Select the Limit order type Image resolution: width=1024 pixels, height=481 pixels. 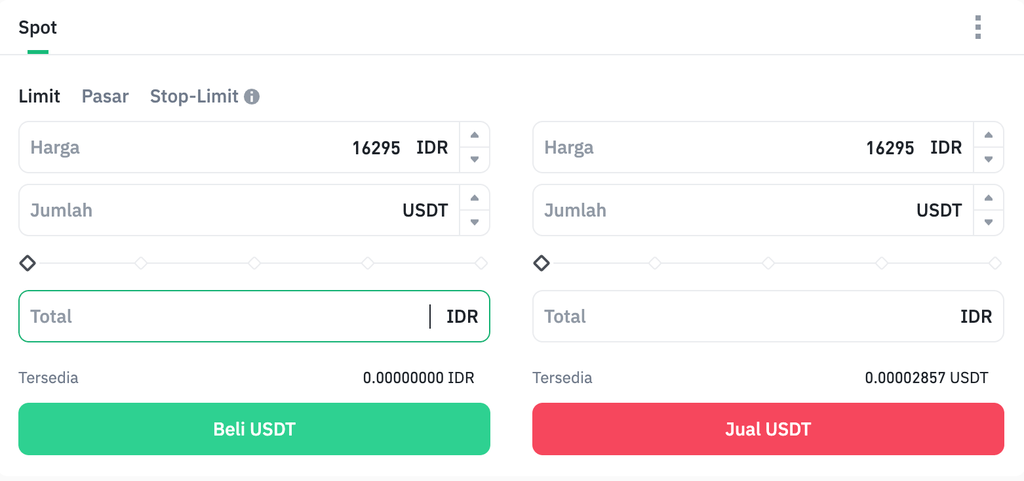(40, 96)
